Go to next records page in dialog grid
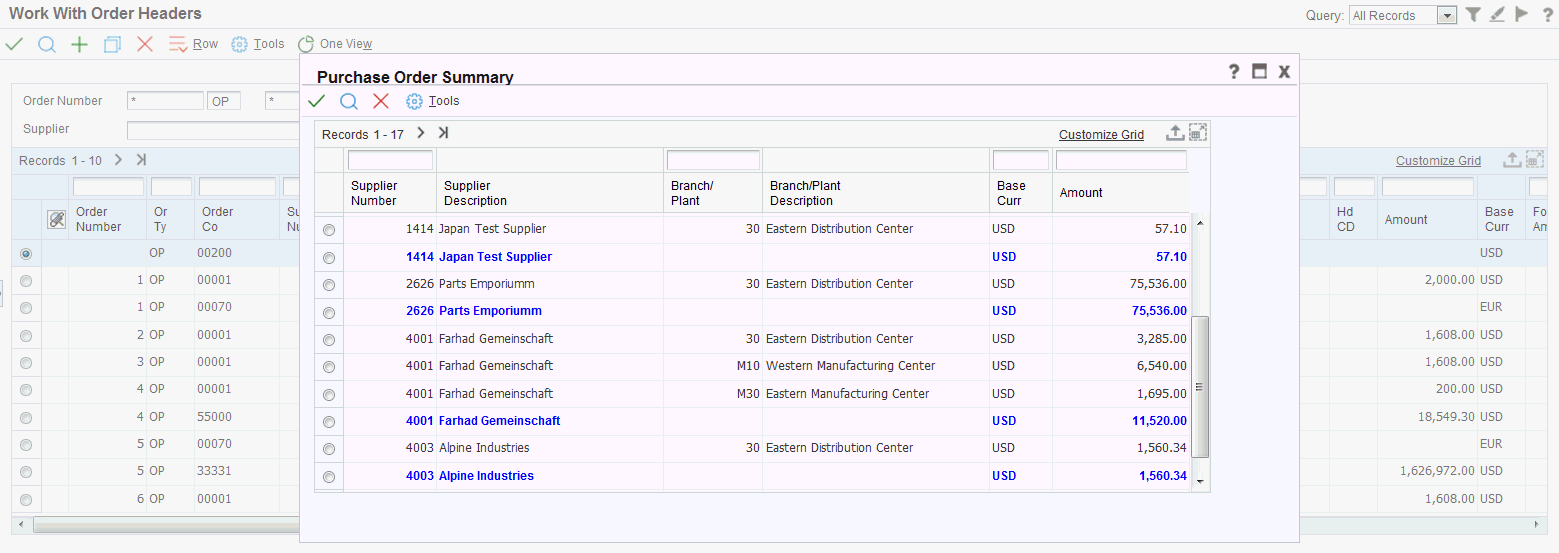 421,133
